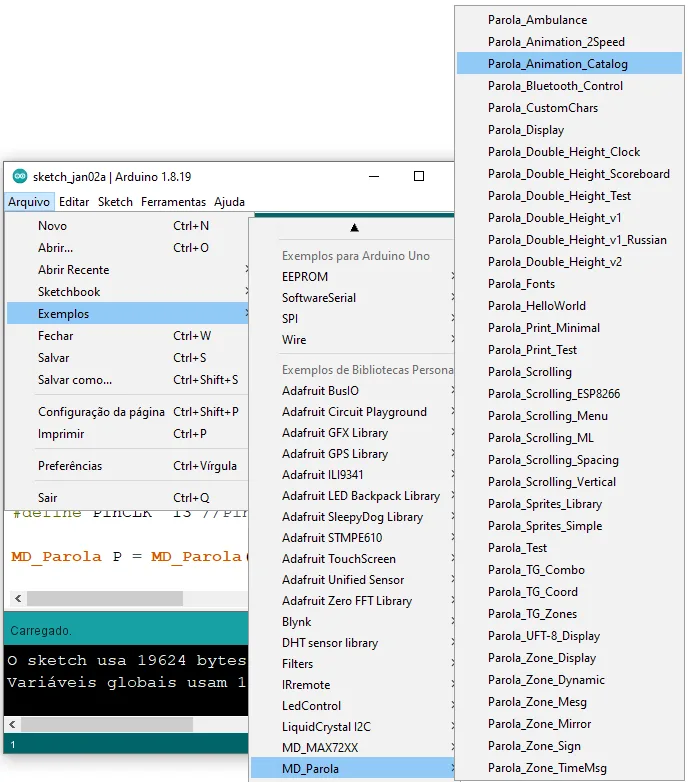
Task: Expand Blynk examples
Action: (x=352, y=622)
